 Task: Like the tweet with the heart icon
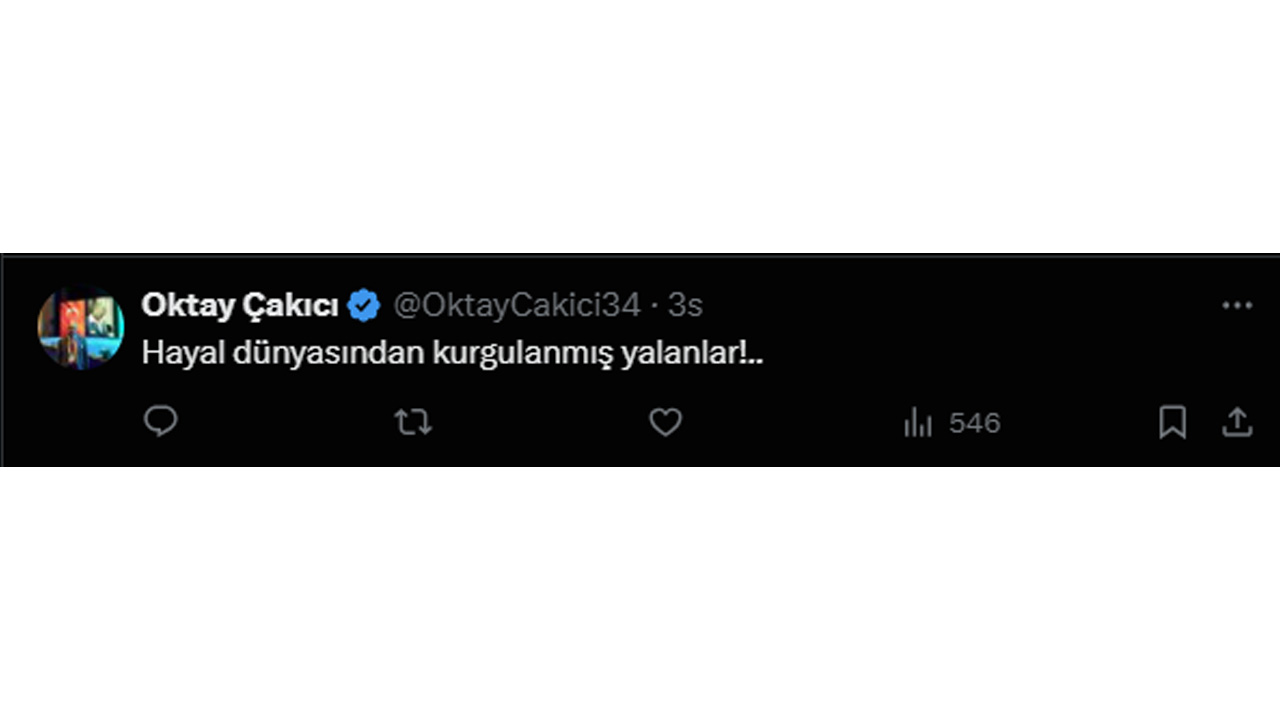pos(665,423)
